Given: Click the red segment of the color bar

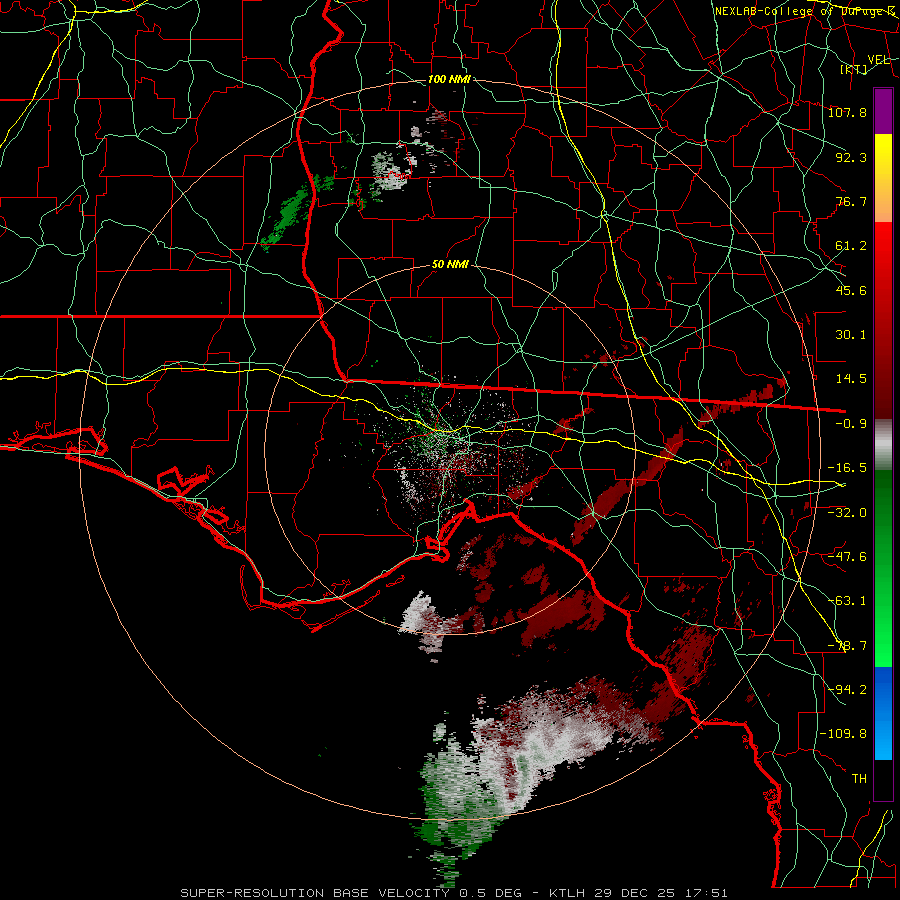Looking at the screenshot, I should coord(883,321).
